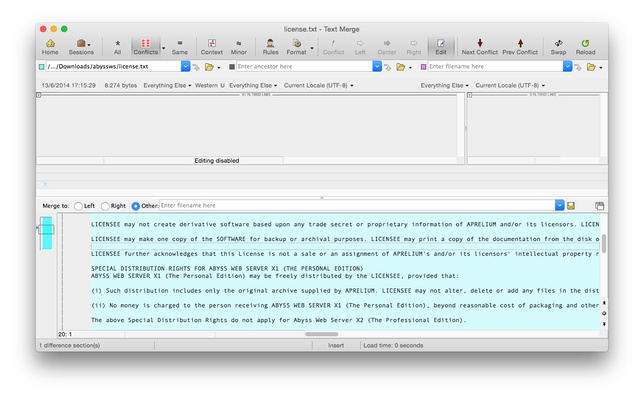Browse for right file with folder icon
Screen dimensions: 644x400
(x=591, y=67)
